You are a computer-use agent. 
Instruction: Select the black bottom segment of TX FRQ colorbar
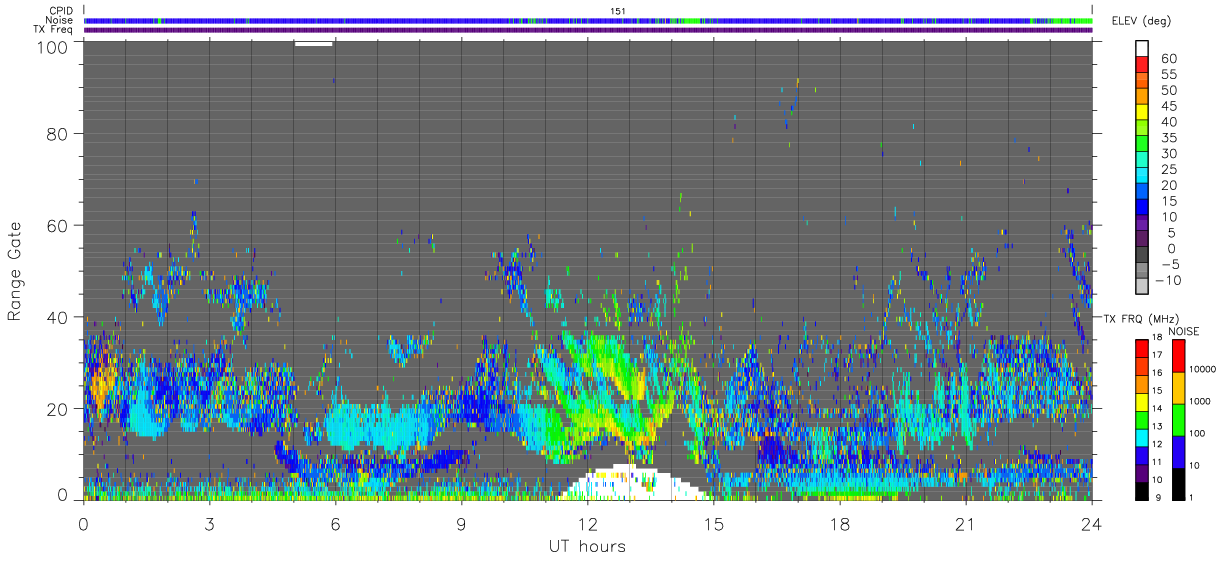pyautogui.click(x=1141, y=489)
